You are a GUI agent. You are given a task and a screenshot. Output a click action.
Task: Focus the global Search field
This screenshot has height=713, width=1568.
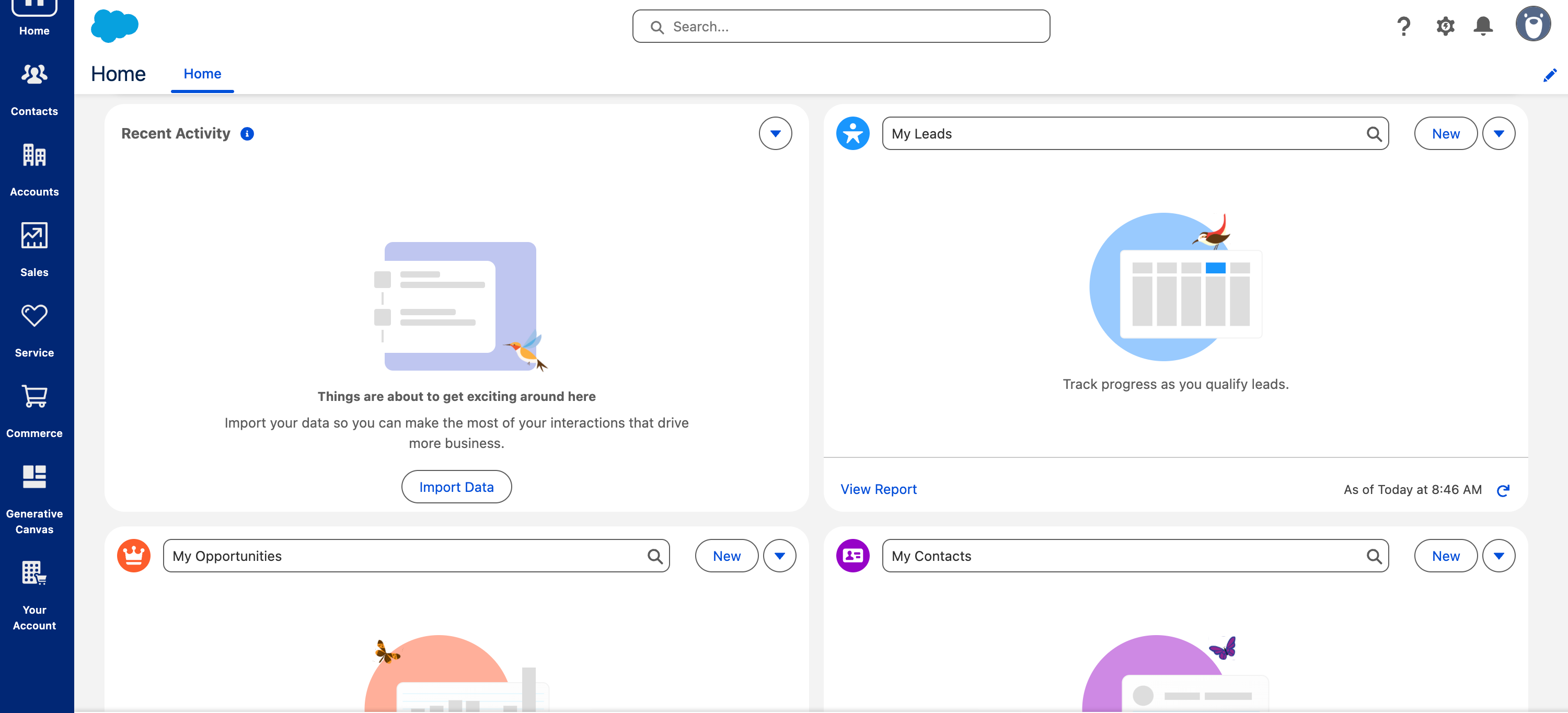(x=840, y=26)
